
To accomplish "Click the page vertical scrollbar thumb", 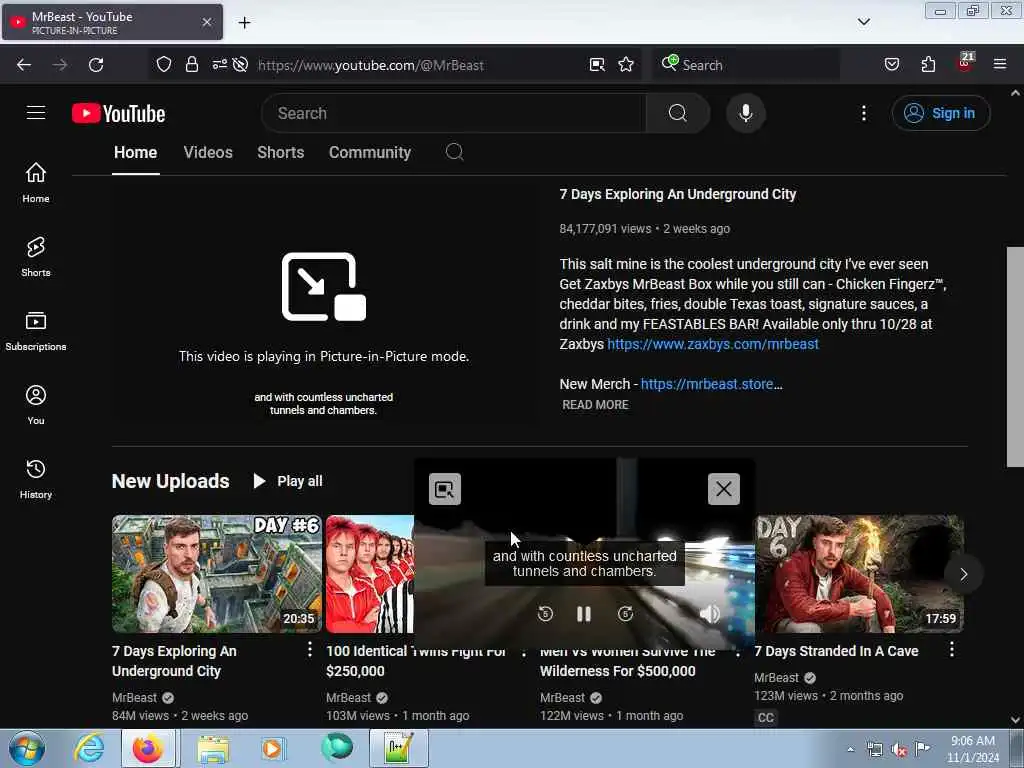I will (1015, 357).
